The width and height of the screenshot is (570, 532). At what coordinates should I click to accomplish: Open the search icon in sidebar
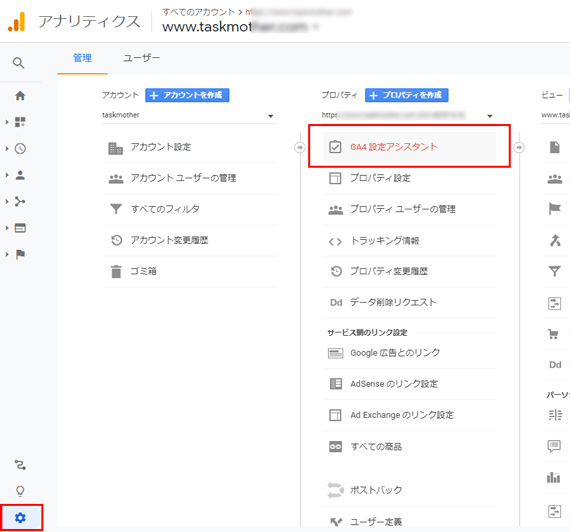pyautogui.click(x=19, y=63)
